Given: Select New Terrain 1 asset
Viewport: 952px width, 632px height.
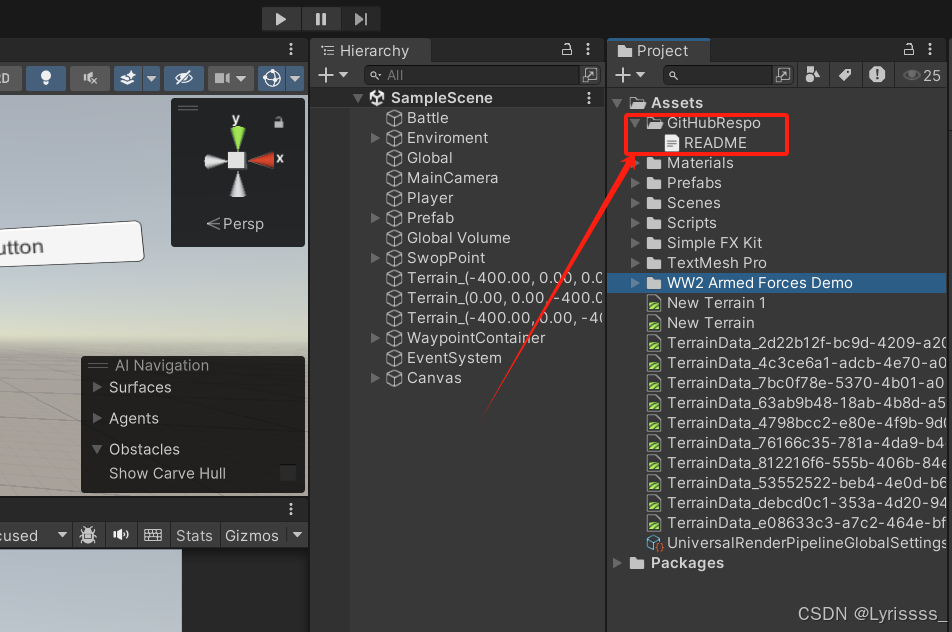Looking at the screenshot, I should click(x=706, y=303).
